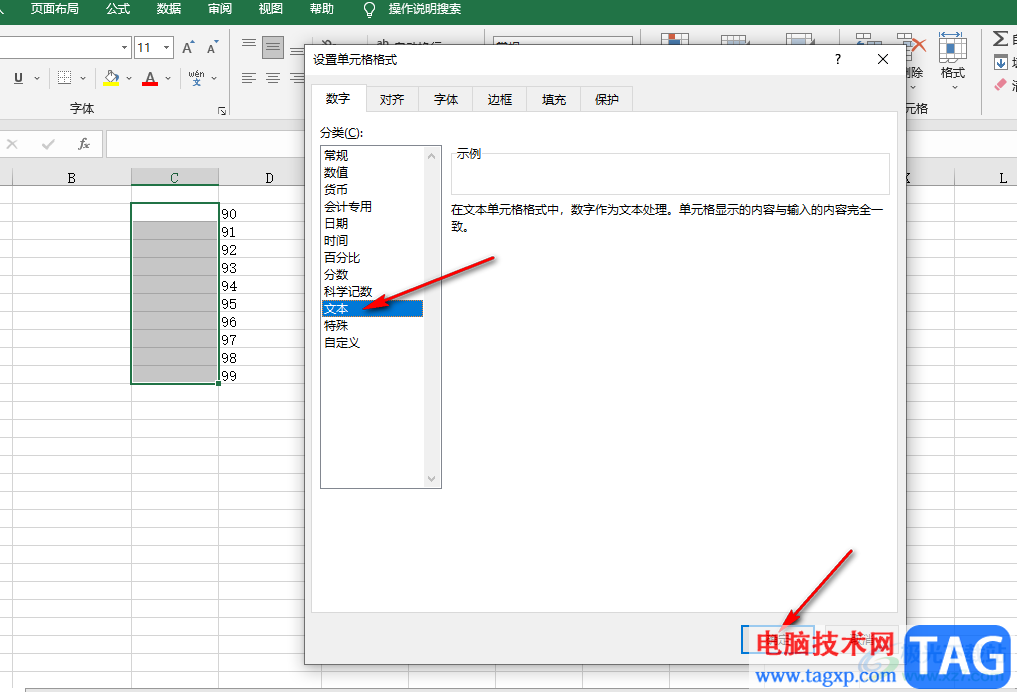The width and height of the screenshot is (1017, 692).
Task: Select column C header
Action: coord(174,177)
